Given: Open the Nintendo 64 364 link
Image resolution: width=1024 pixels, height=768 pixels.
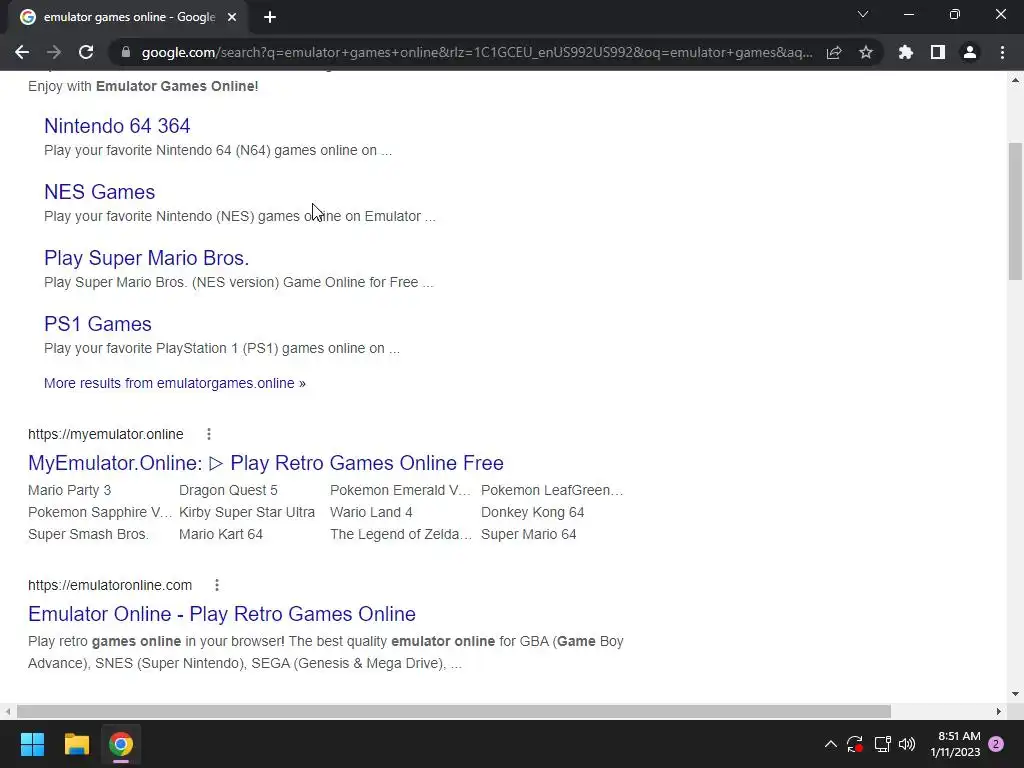Looking at the screenshot, I should pyautogui.click(x=118, y=125).
